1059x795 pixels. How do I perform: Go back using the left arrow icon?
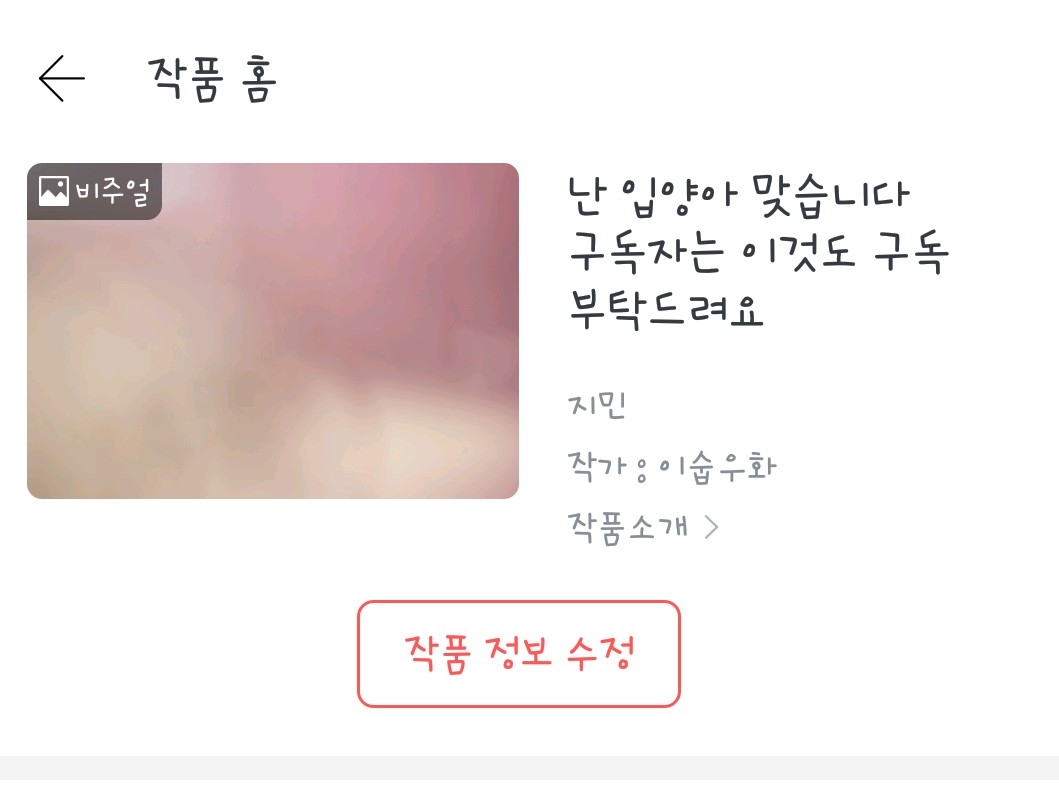[x=61, y=78]
